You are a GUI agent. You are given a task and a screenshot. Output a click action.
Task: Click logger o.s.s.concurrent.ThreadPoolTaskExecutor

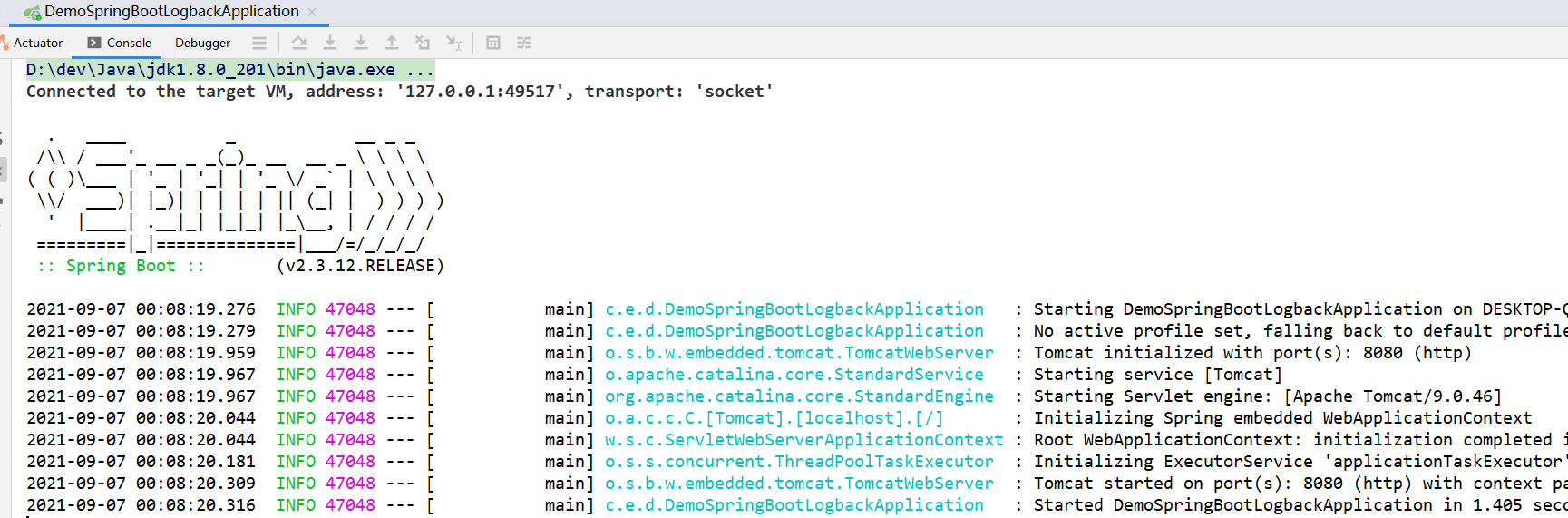799,462
